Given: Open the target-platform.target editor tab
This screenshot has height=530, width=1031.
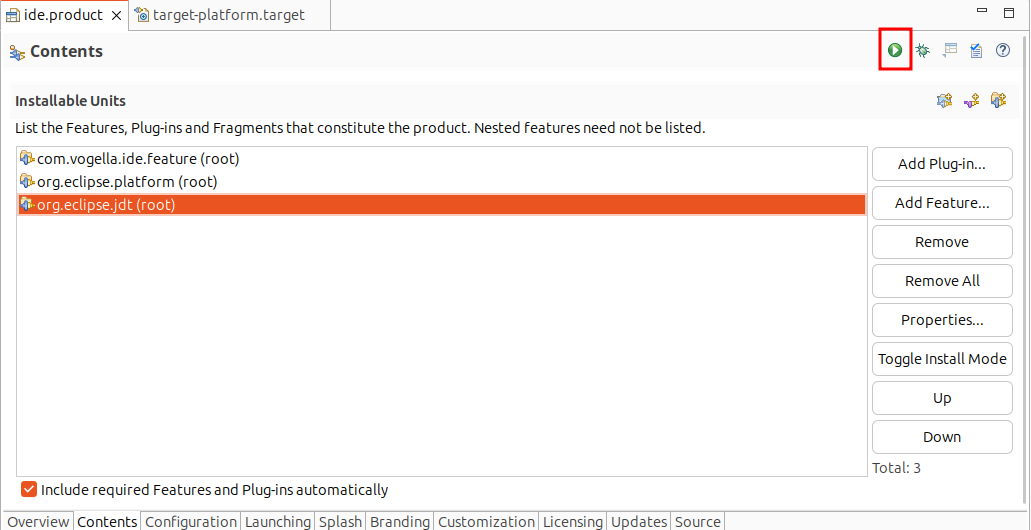Looking at the screenshot, I should (x=229, y=15).
